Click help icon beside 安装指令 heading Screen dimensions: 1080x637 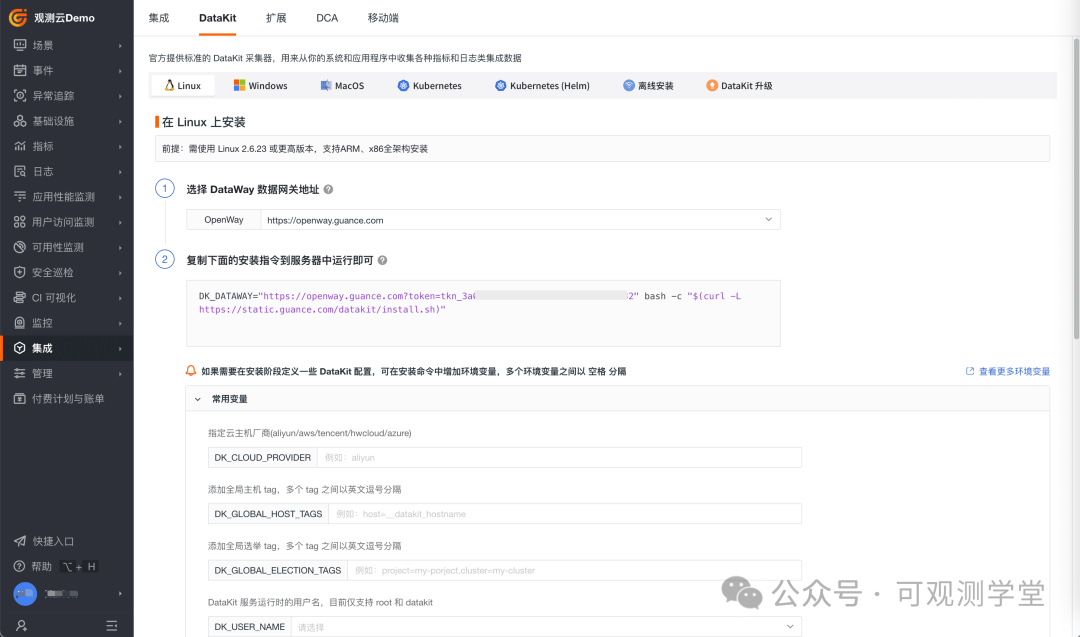point(382,260)
